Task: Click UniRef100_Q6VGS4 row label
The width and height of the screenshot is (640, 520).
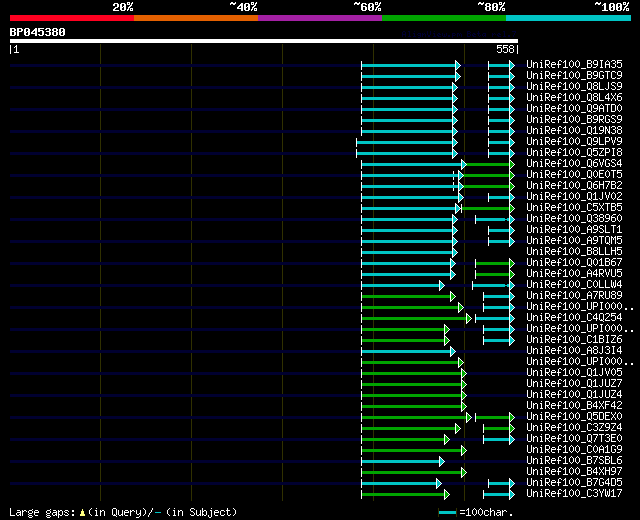Action: (574, 164)
